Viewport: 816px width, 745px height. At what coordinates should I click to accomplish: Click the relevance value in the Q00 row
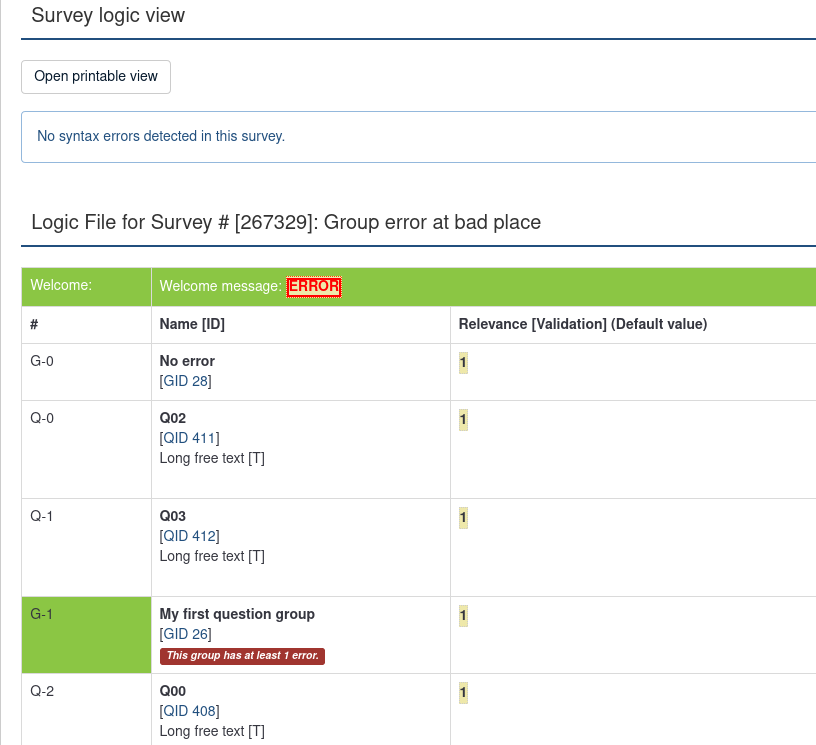tap(463, 693)
